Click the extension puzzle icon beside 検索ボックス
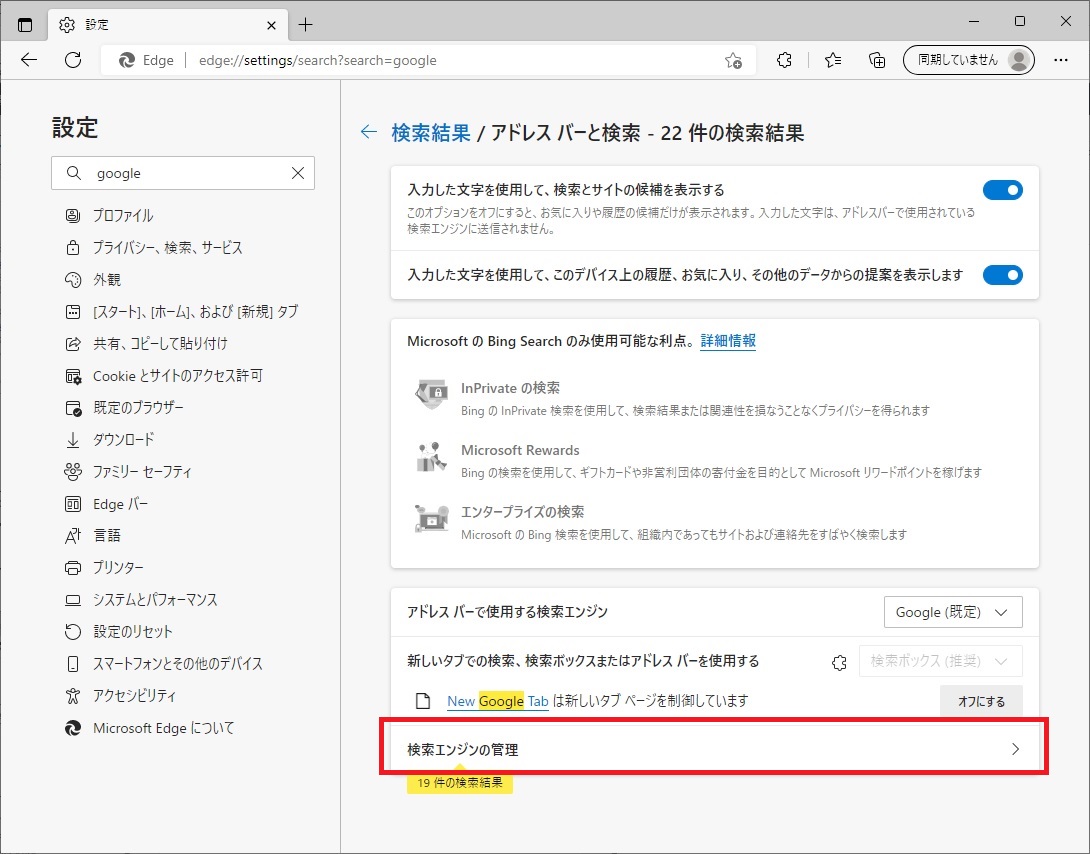The image size is (1090, 854). click(x=839, y=662)
